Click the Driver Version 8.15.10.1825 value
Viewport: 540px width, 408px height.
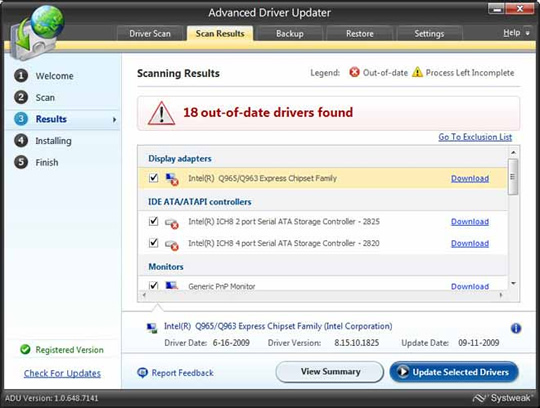pos(356,343)
